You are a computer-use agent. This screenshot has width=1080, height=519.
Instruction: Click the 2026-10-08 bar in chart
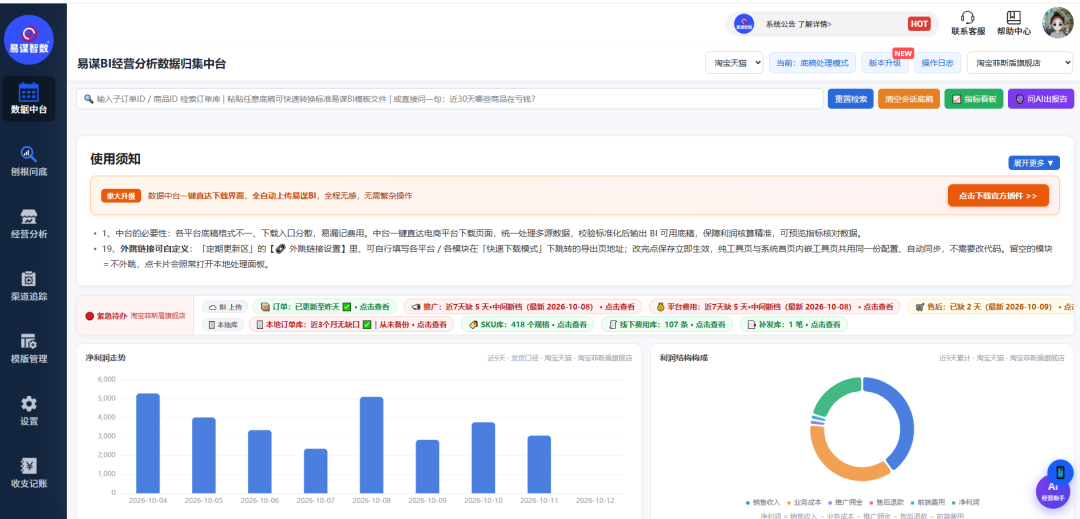click(371, 445)
